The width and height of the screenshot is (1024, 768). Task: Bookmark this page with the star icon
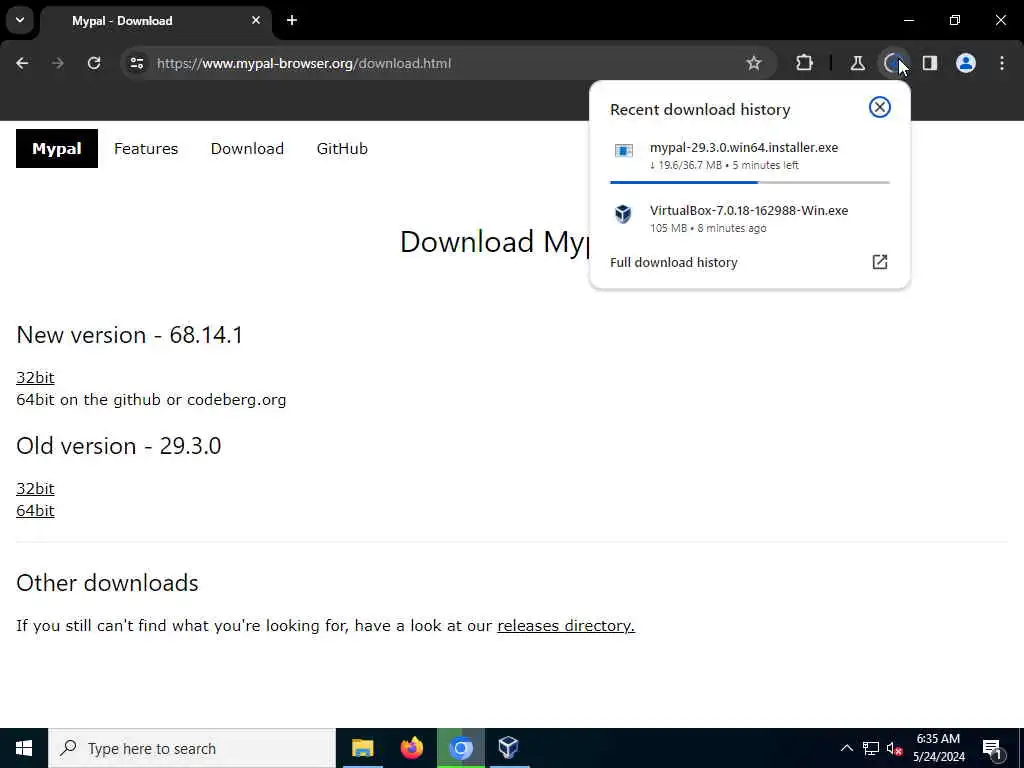pos(754,63)
